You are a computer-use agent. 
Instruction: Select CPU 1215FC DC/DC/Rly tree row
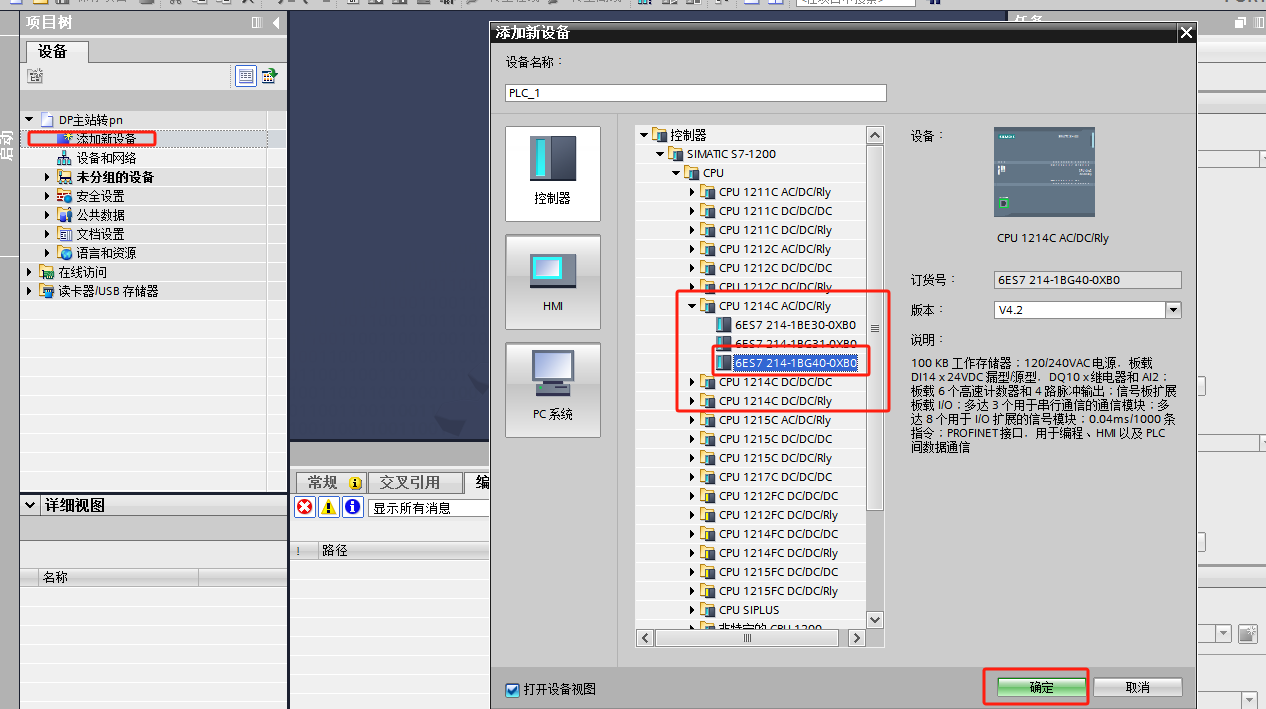[778, 591]
